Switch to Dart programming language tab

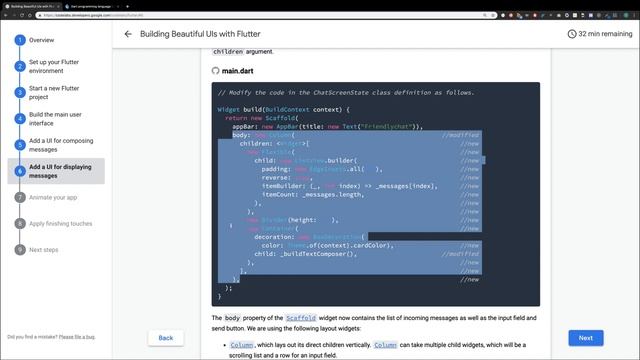coord(91,6)
